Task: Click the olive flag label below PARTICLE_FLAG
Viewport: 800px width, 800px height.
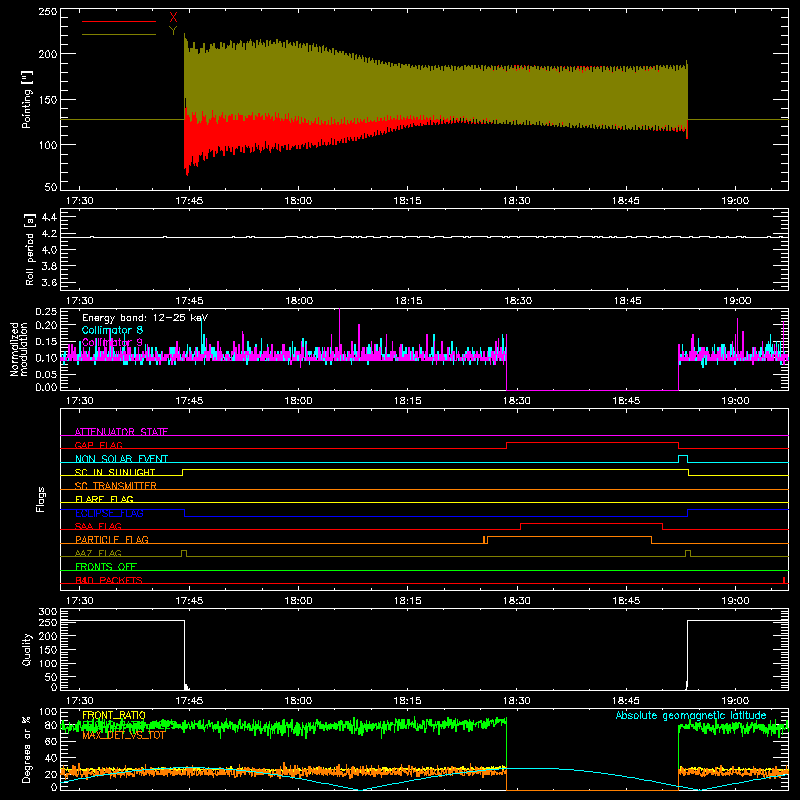Action: (x=98, y=553)
